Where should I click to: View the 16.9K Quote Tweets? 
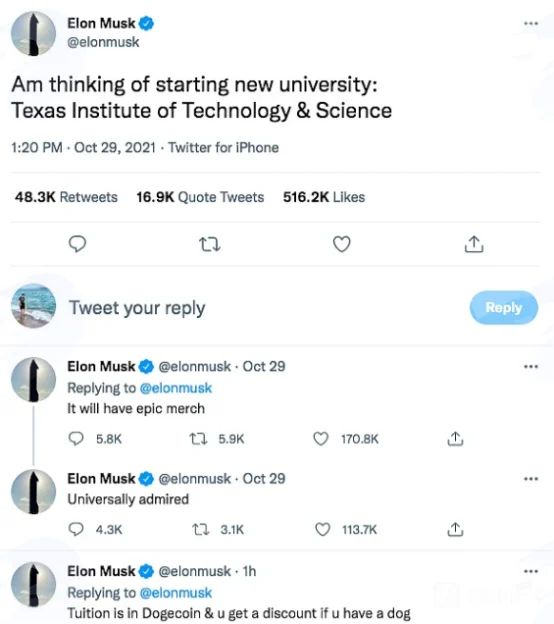click(200, 197)
